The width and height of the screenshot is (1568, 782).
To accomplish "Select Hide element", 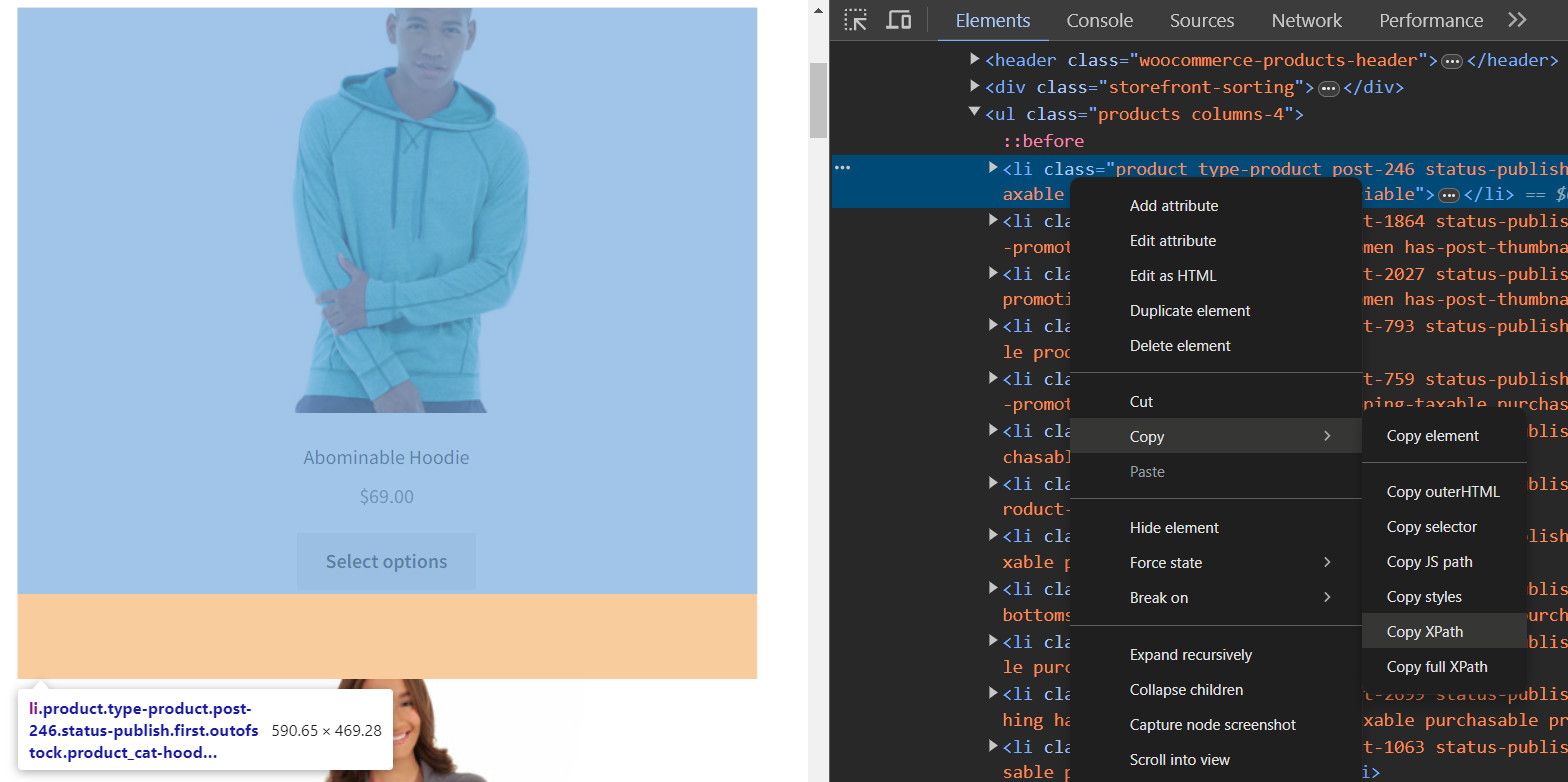I will (x=1216, y=528).
